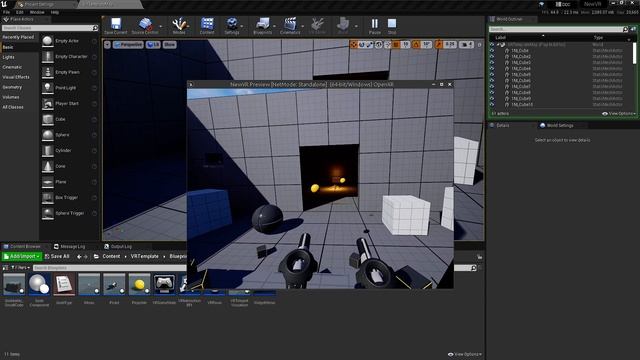Image resolution: width=640 pixels, height=360 pixels.
Task: Open the viewport options dropdown arrow
Action: click(107, 44)
